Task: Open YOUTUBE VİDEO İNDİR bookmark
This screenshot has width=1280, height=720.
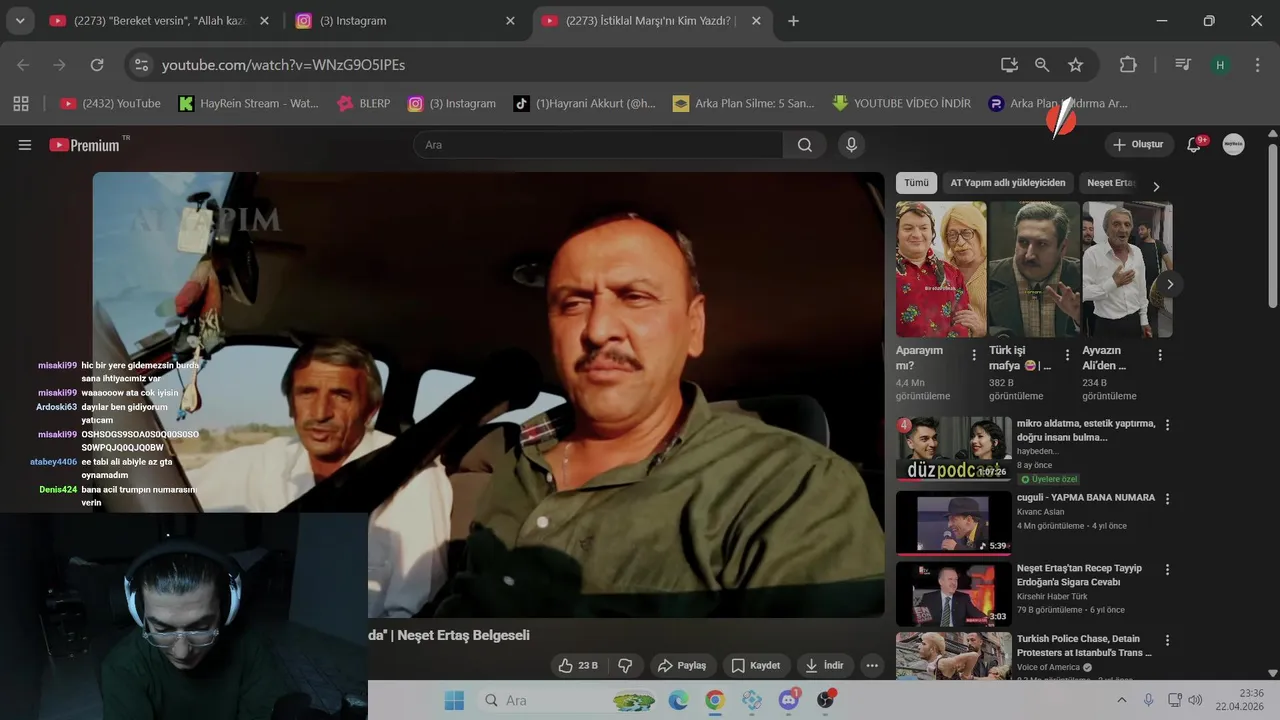Action: point(901,103)
